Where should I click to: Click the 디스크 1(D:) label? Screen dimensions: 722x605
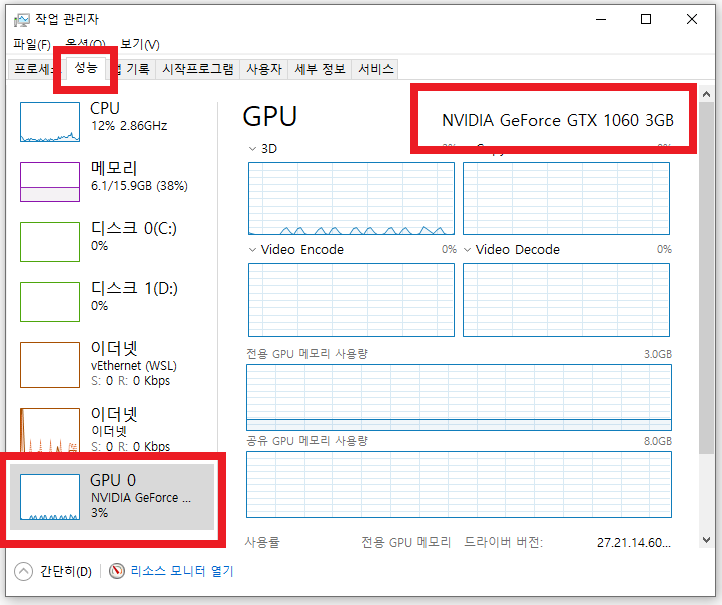(134, 288)
